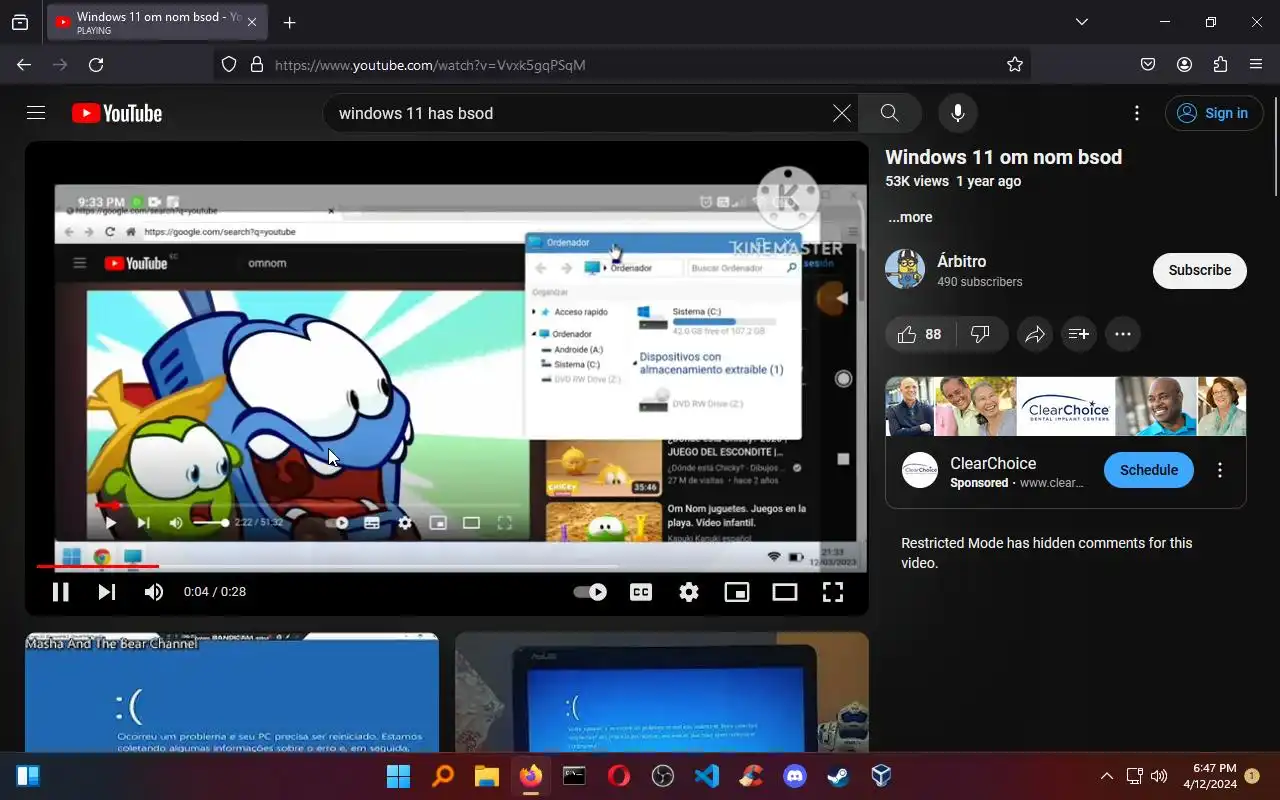
Task: Open the YouTube guide hamburger menu
Action: pyautogui.click(x=36, y=113)
